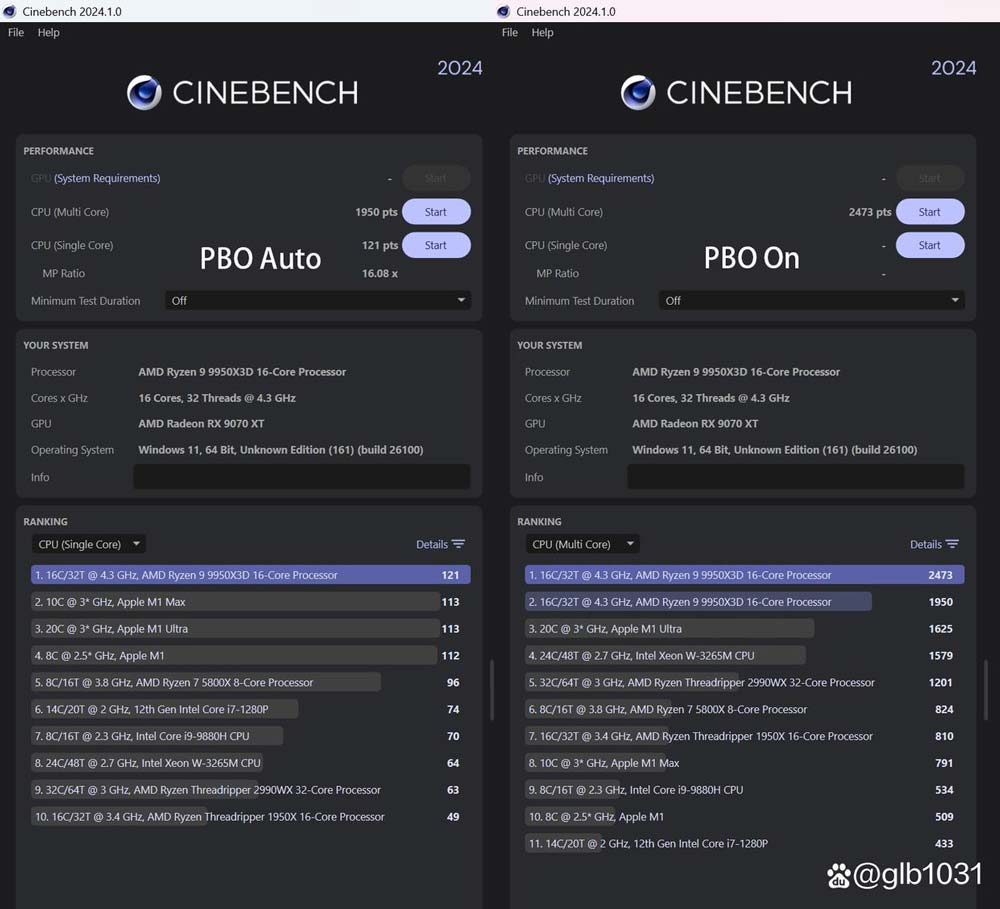Start the CPU (Multi Core) test showing 2473 pts
Image resolution: width=1000 pixels, height=909 pixels.
coord(930,212)
